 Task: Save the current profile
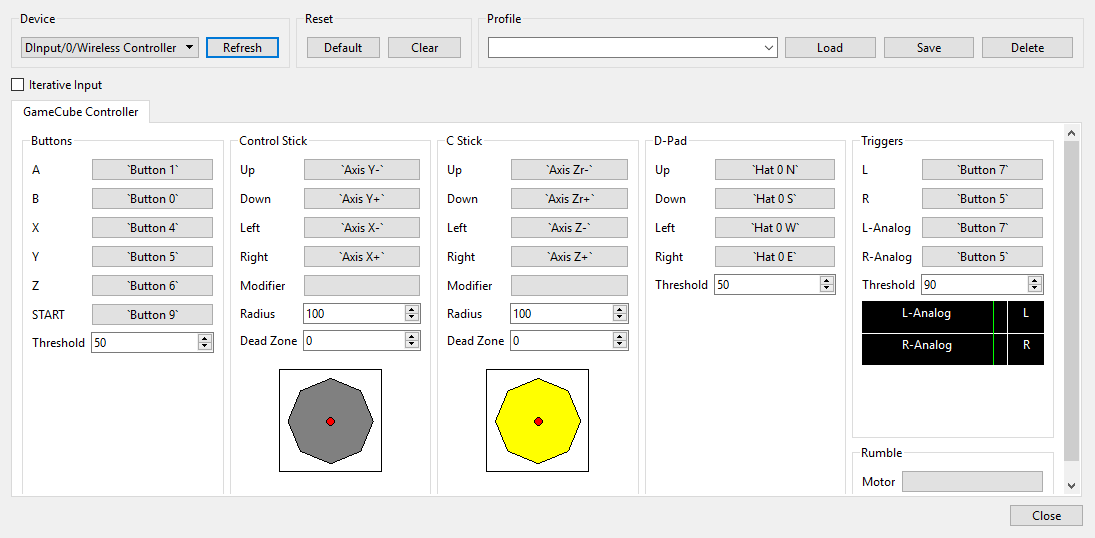(928, 48)
